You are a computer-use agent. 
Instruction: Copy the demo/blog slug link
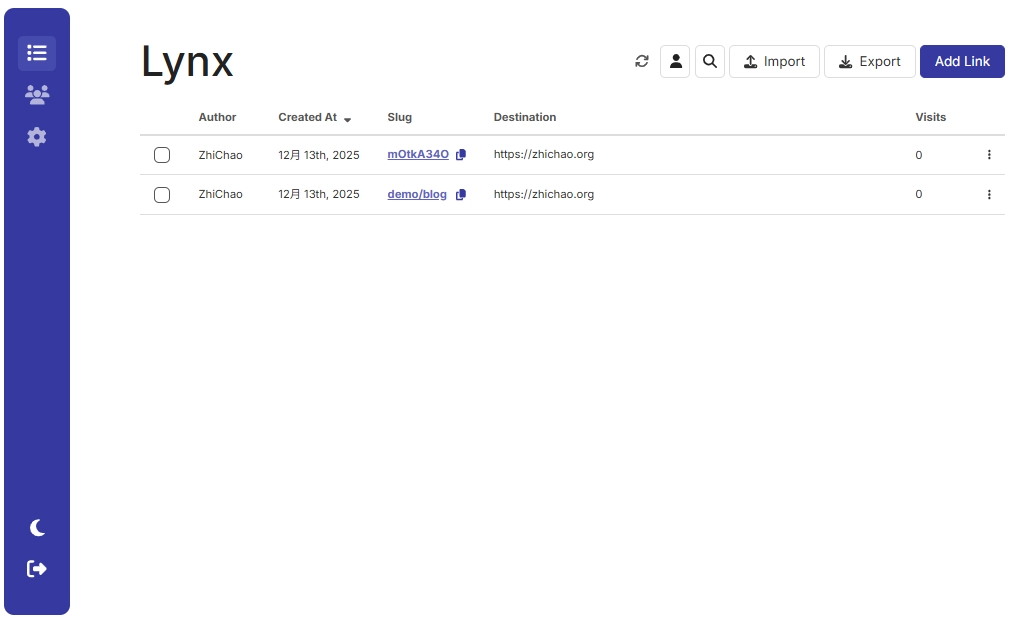[x=461, y=195]
